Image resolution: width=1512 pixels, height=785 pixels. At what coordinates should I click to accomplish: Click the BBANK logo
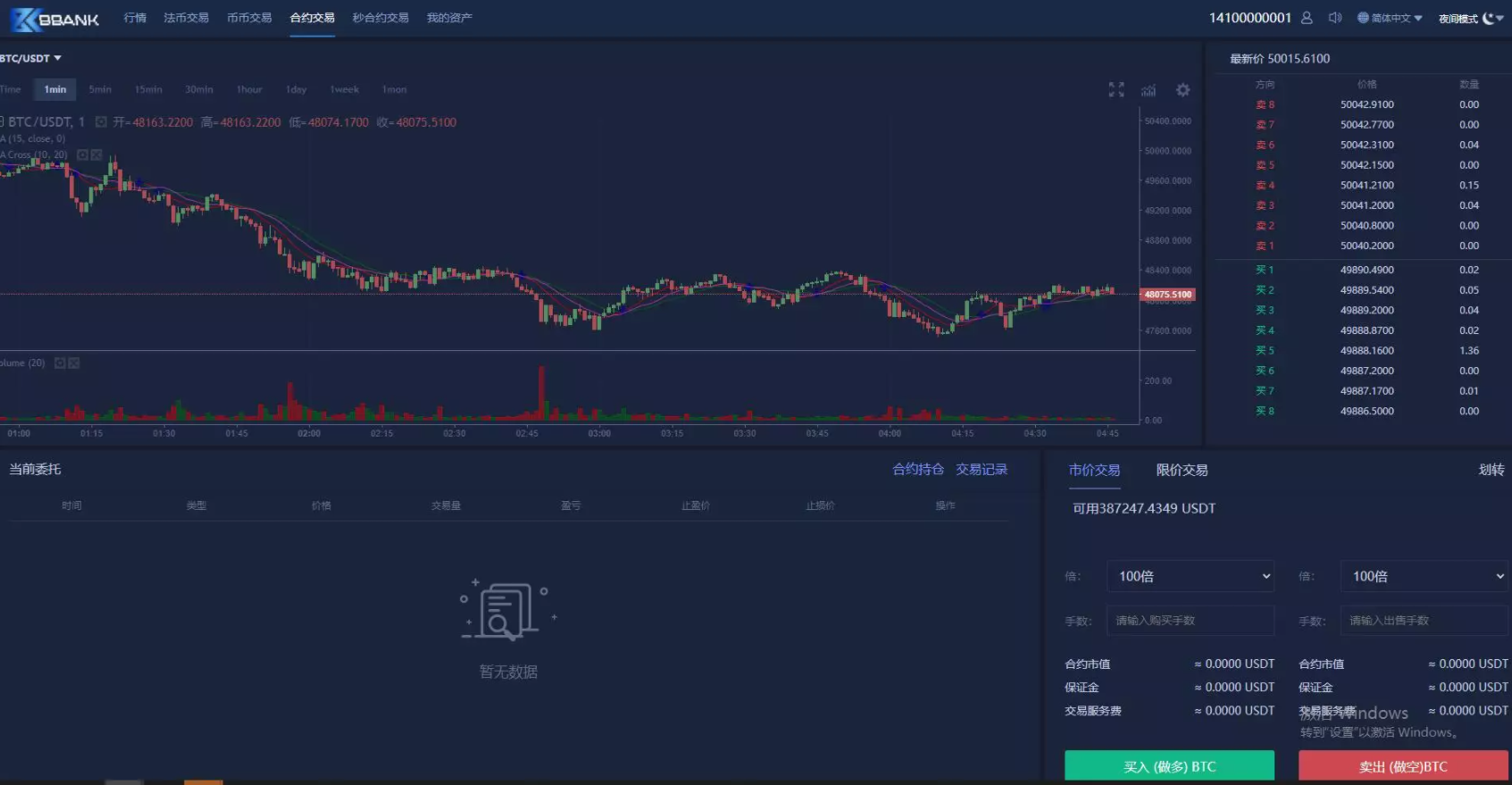54,19
